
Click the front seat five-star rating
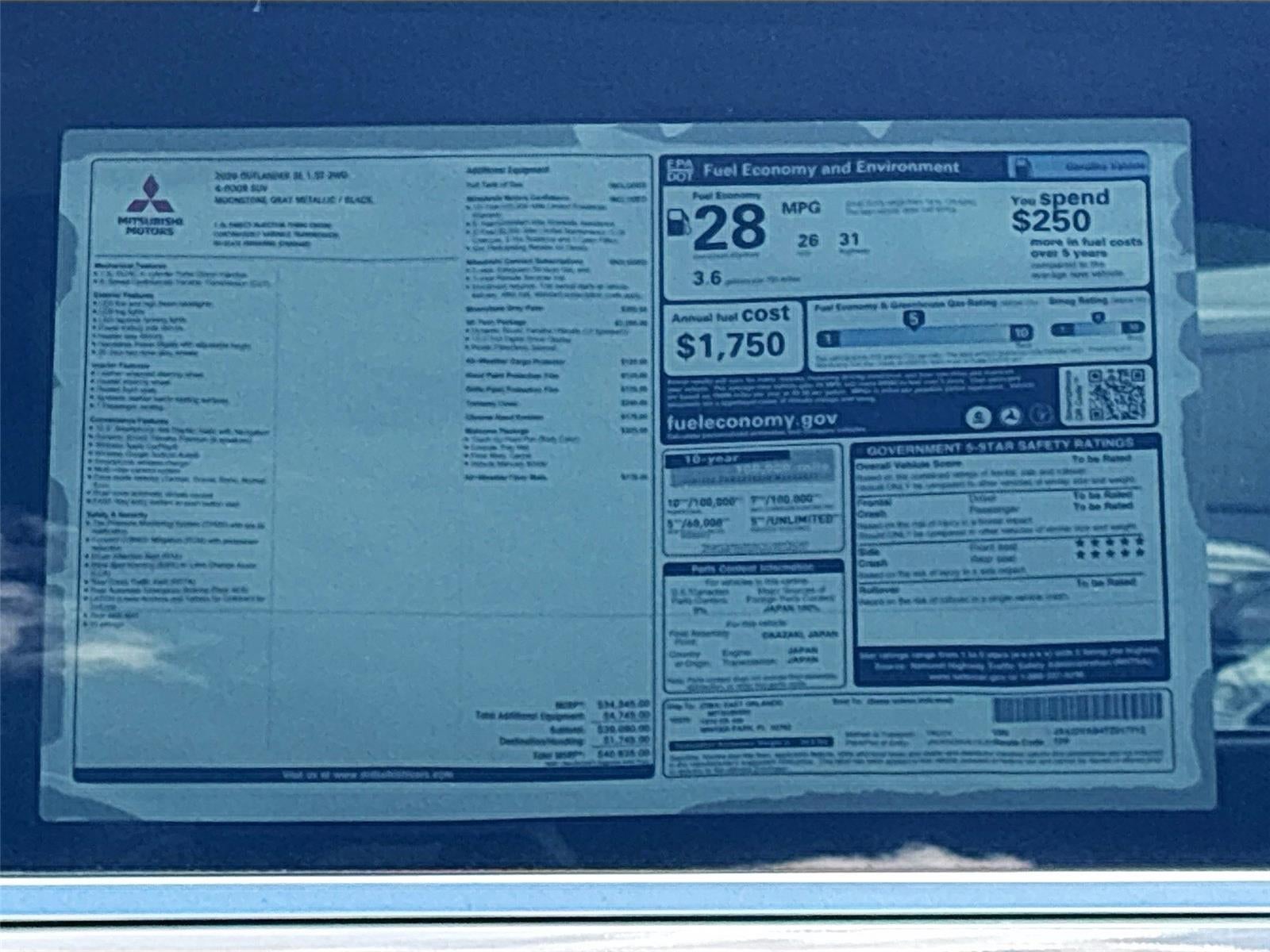click(x=1109, y=541)
